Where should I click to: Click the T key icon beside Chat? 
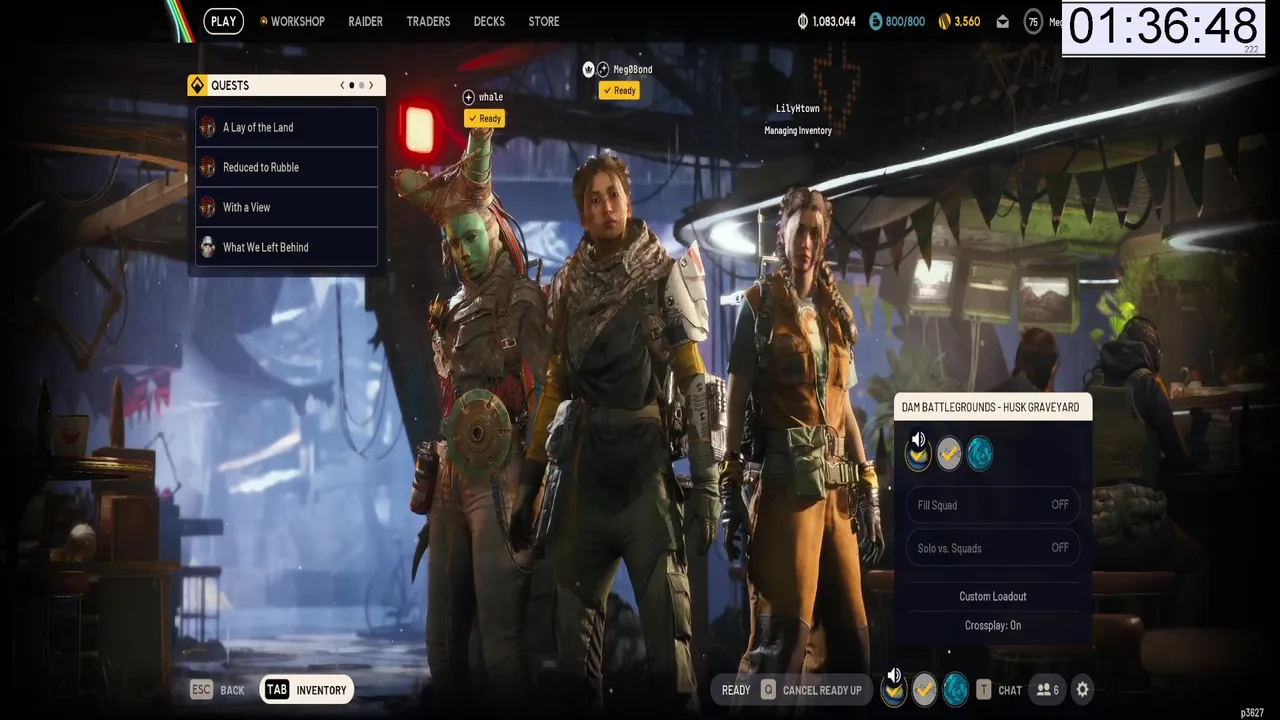point(984,689)
